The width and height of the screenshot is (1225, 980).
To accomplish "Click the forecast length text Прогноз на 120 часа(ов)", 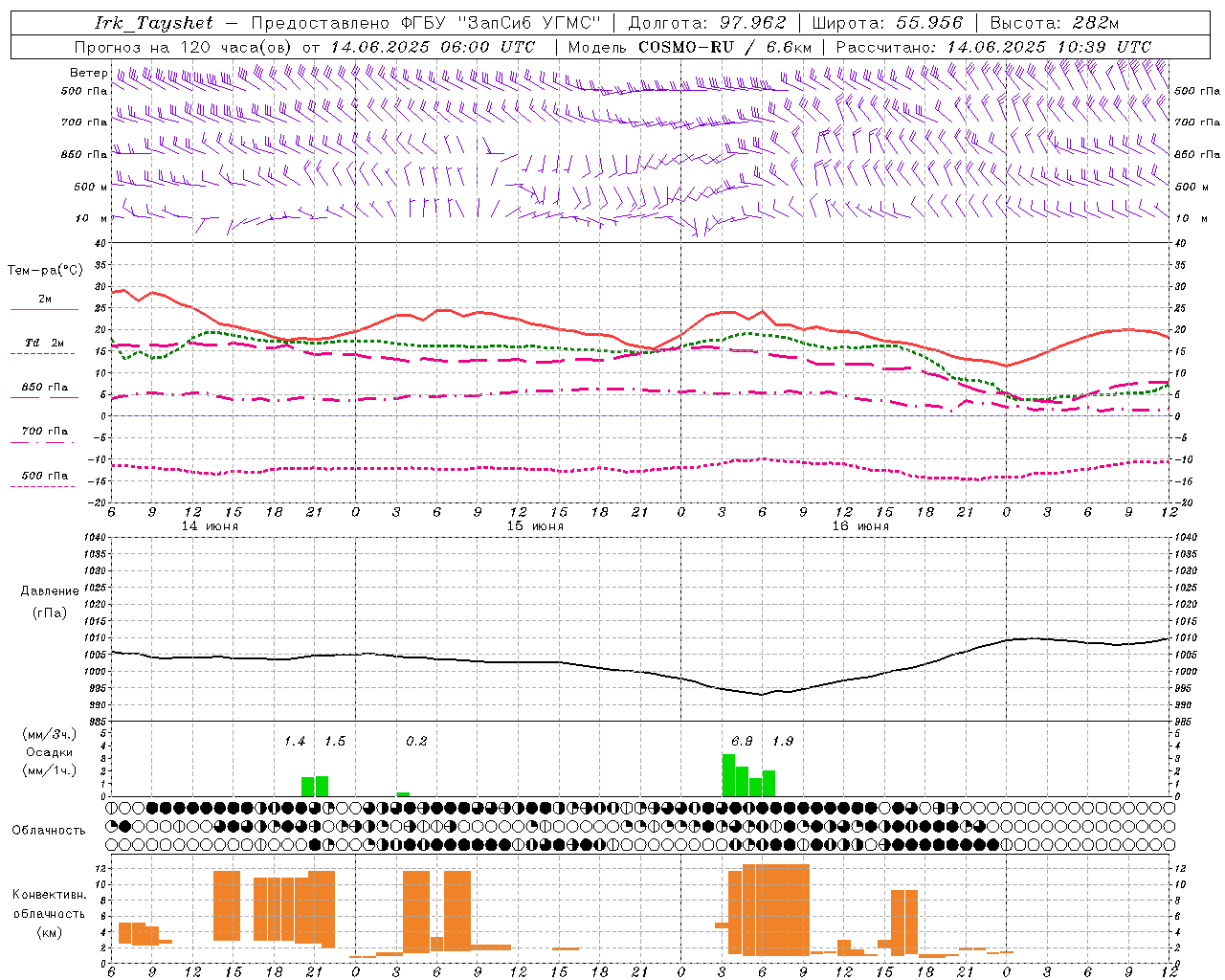I will click(x=185, y=47).
